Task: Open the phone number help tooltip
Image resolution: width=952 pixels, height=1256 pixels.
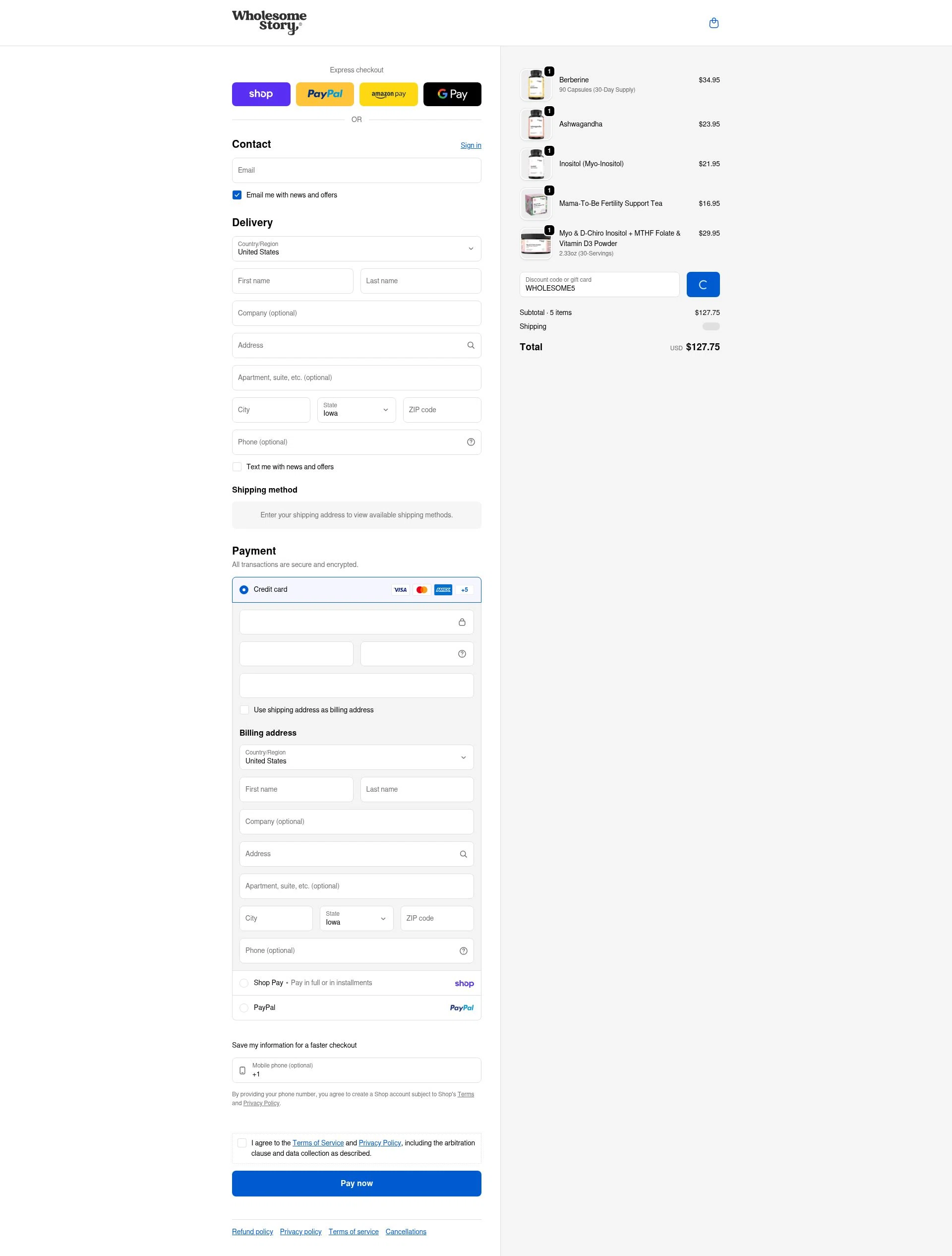Action: [471, 442]
